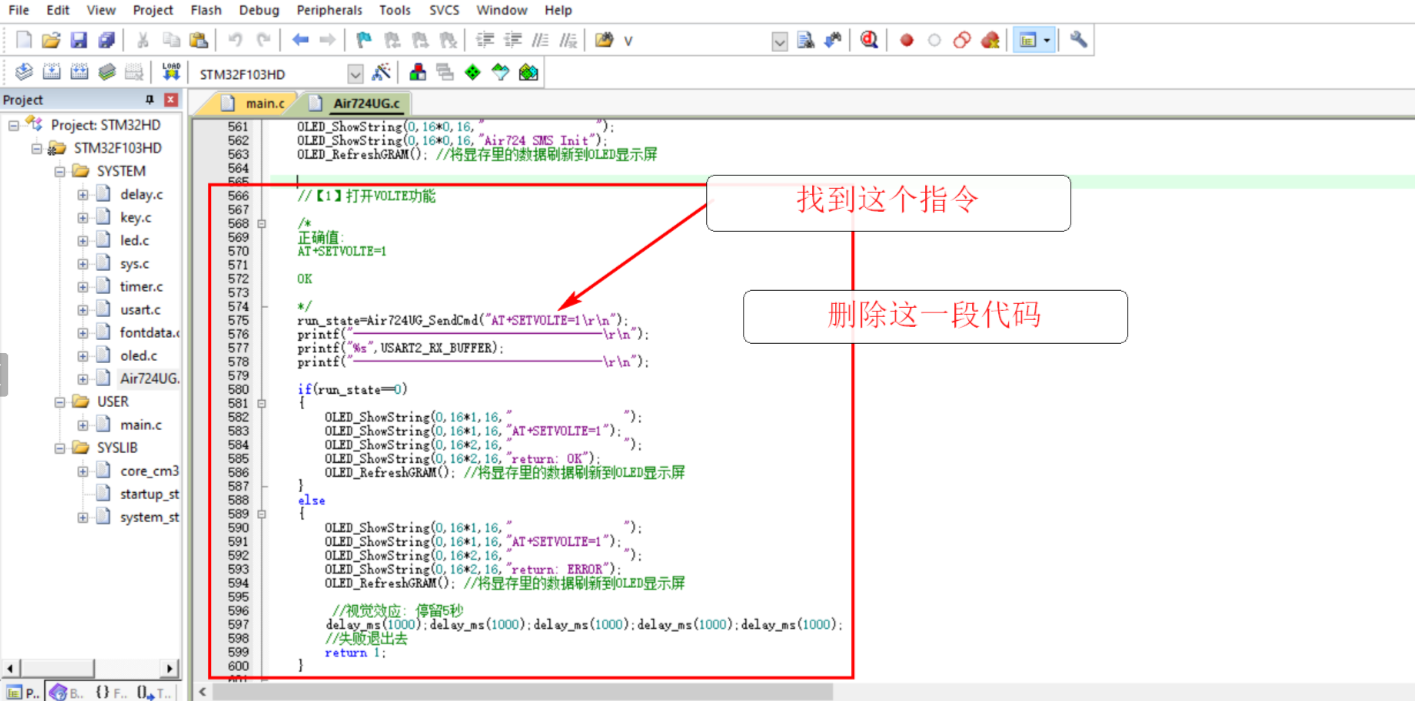This screenshot has height=701, width=1415.
Task: Open the SVCS menu
Action: [x=445, y=10]
